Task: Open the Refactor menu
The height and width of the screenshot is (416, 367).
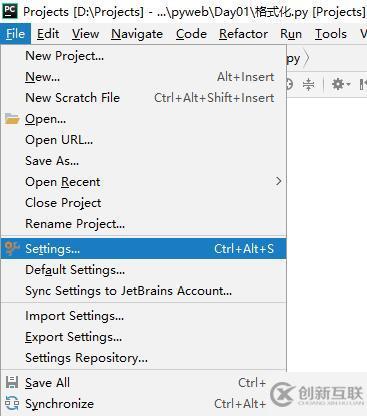Action: tap(243, 34)
